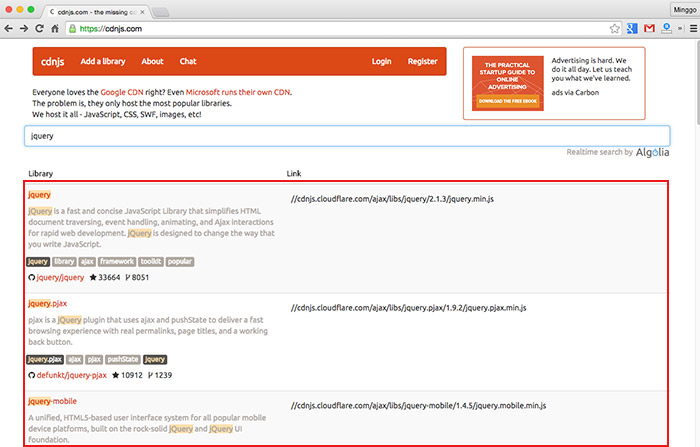
Task: Open the Register link
Action: (422, 61)
